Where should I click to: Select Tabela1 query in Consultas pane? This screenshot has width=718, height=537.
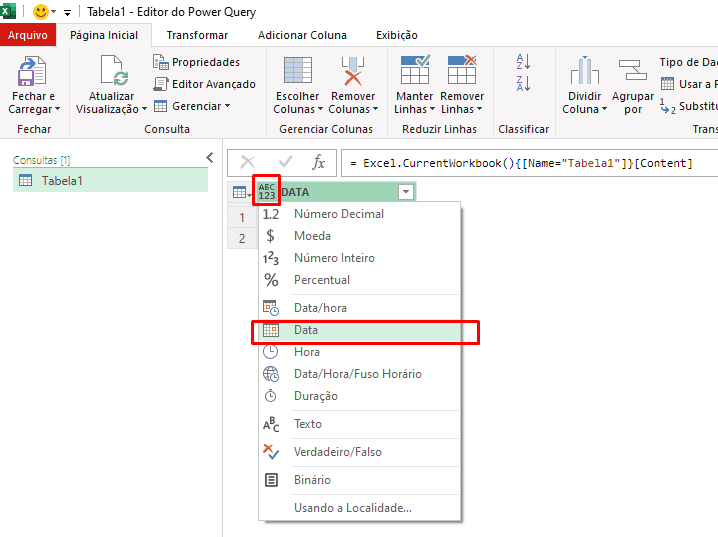[110, 180]
